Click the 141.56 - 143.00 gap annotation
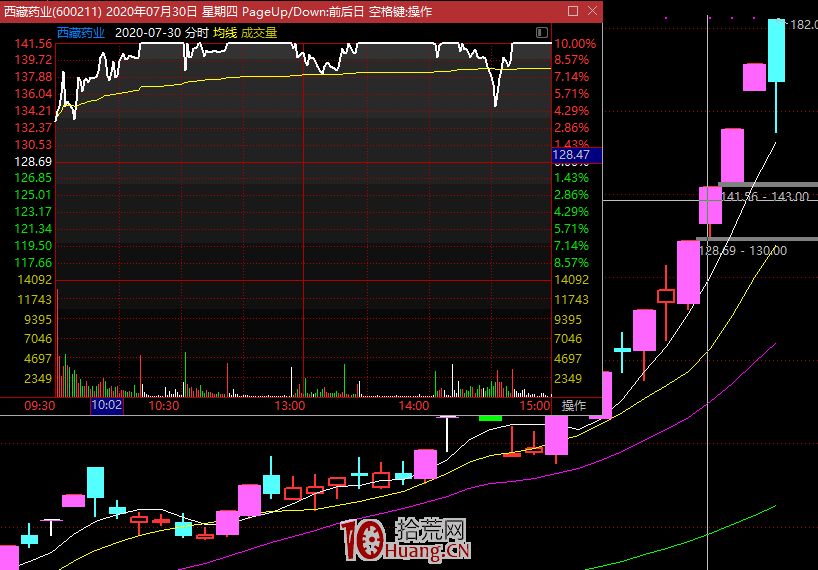The height and width of the screenshot is (570, 818). [765, 197]
